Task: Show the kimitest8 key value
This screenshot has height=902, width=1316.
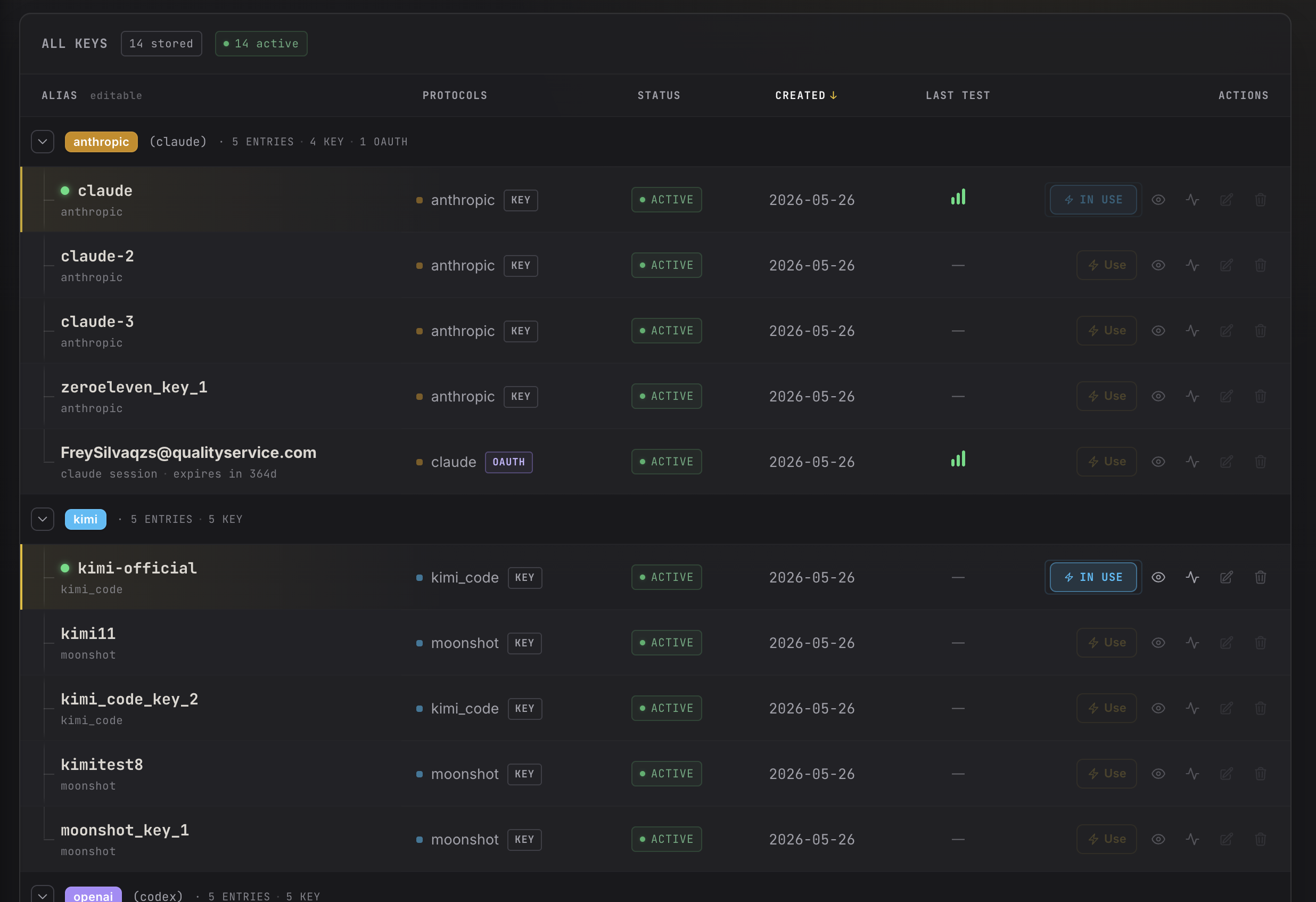Action: (x=1158, y=774)
